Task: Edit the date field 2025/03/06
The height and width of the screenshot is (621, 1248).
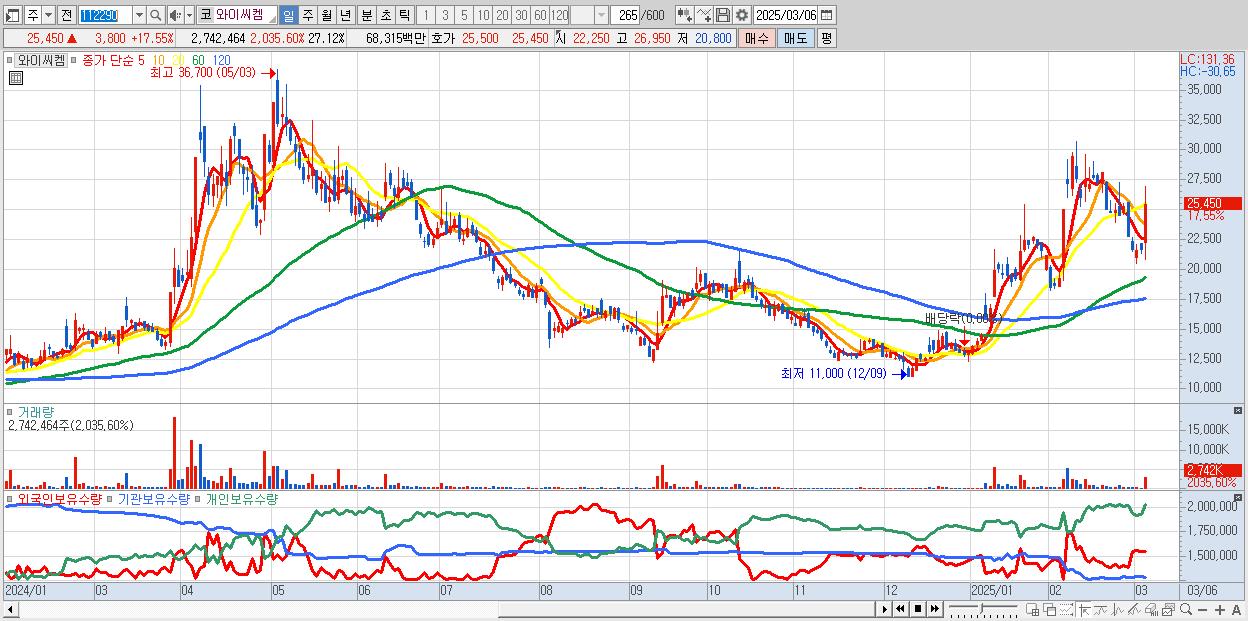Action: [x=787, y=15]
